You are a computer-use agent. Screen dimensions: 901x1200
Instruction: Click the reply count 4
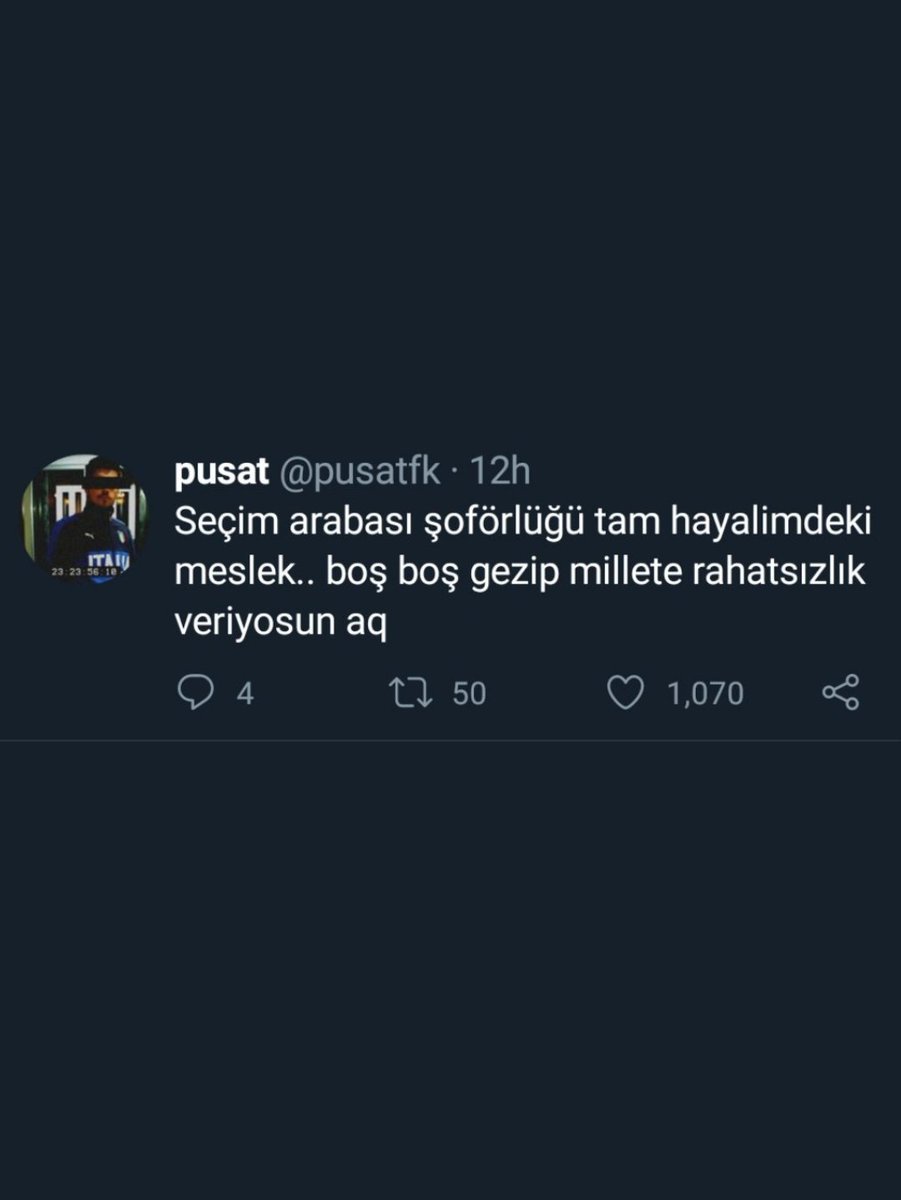(245, 693)
